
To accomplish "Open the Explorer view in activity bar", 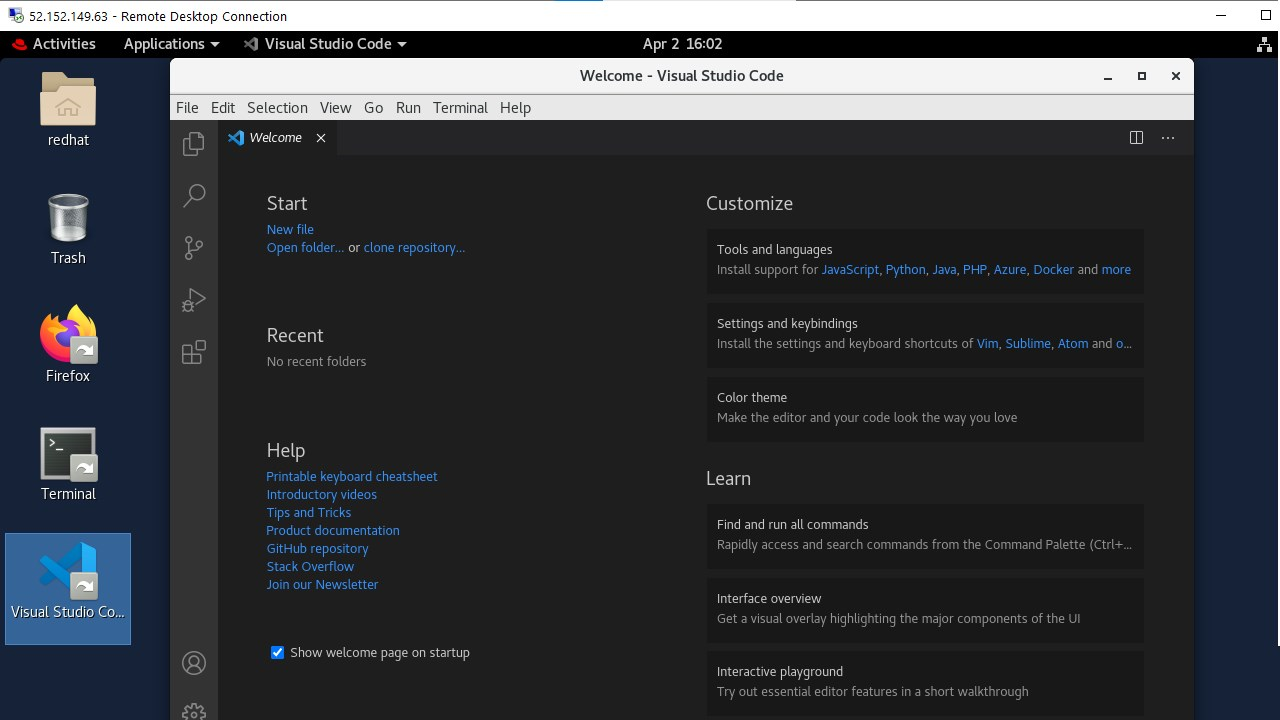I will [x=194, y=144].
